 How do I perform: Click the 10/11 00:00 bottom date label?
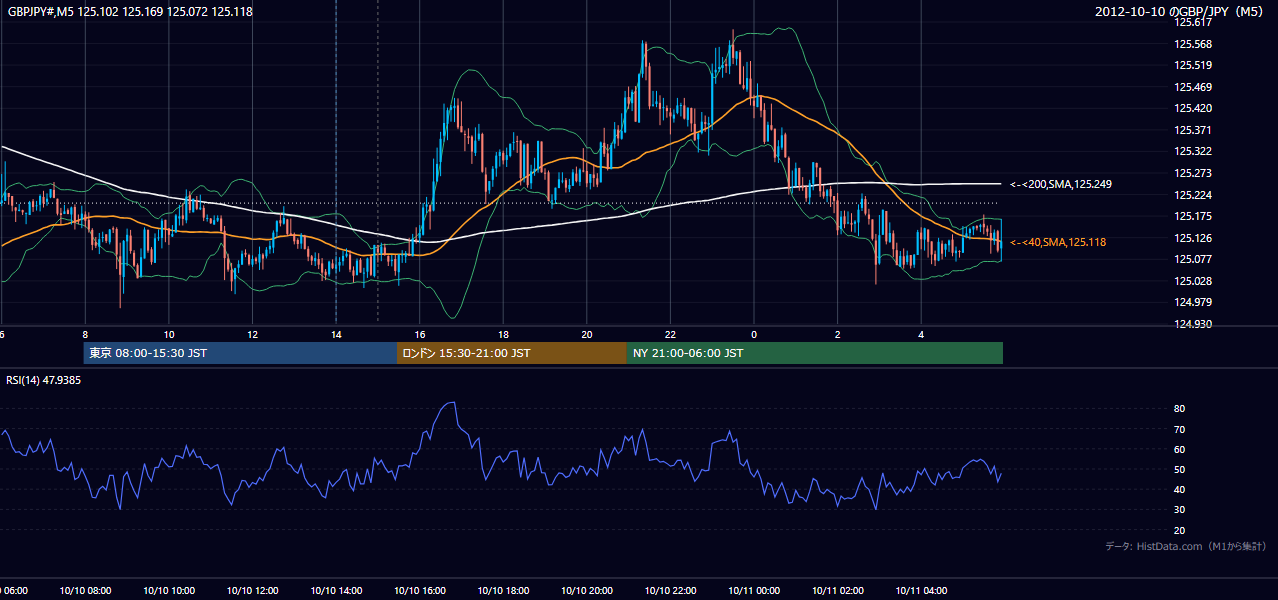point(754,591)
